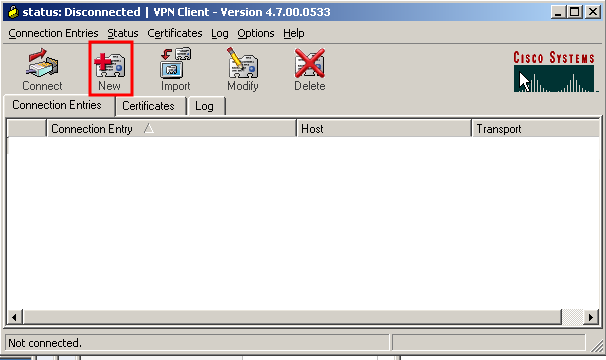The height and width of the screenshot is (360, 606).
Task: Sort by the Transport column header
Action: [535, 128]
